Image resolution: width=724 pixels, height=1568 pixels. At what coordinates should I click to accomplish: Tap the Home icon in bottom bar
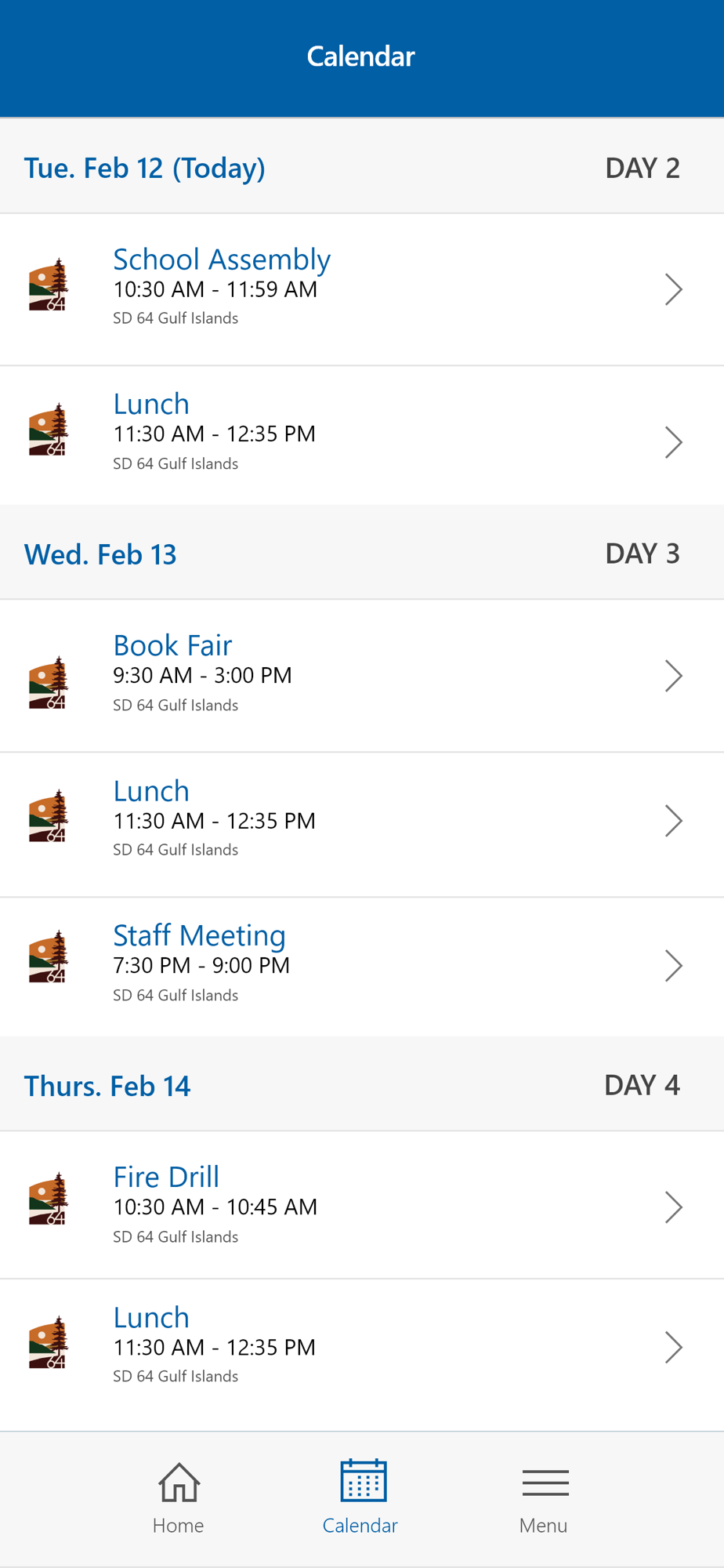point(179,1482)
